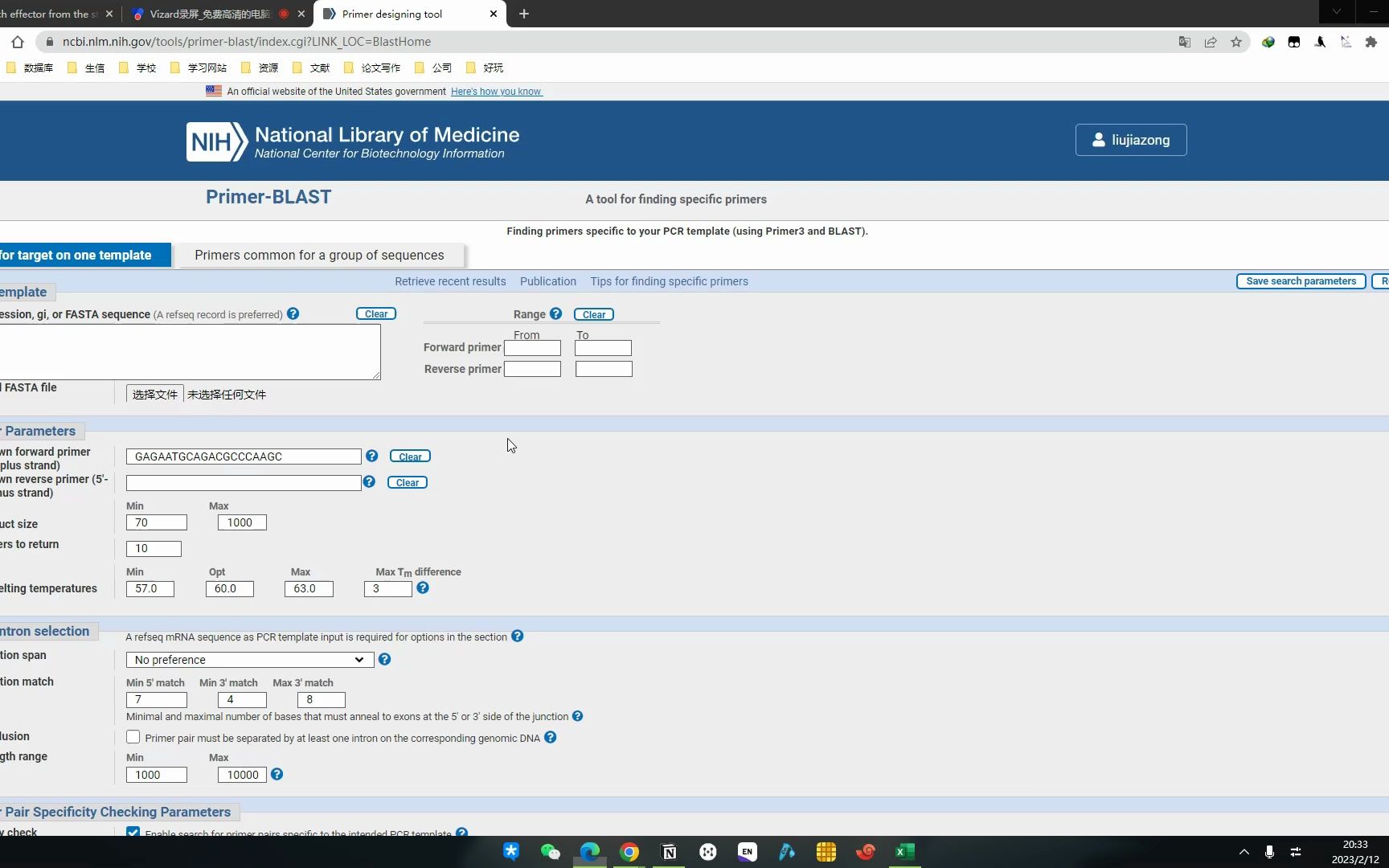Open share page icon in address bar
Viewport: 1389px width, 868px height.
(1211, 42)
